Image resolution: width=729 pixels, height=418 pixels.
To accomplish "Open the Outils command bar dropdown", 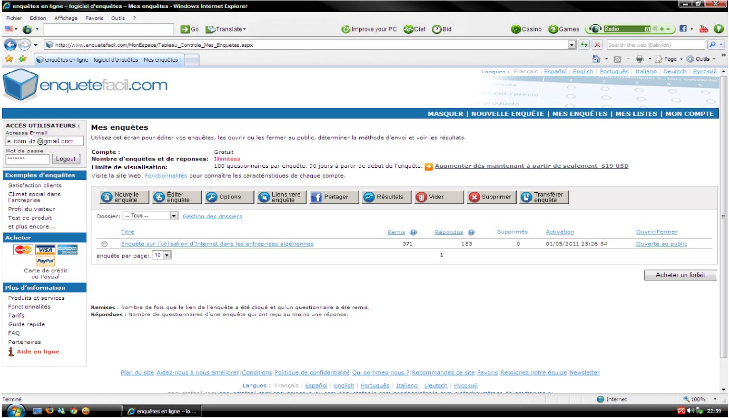I will 702,59.
